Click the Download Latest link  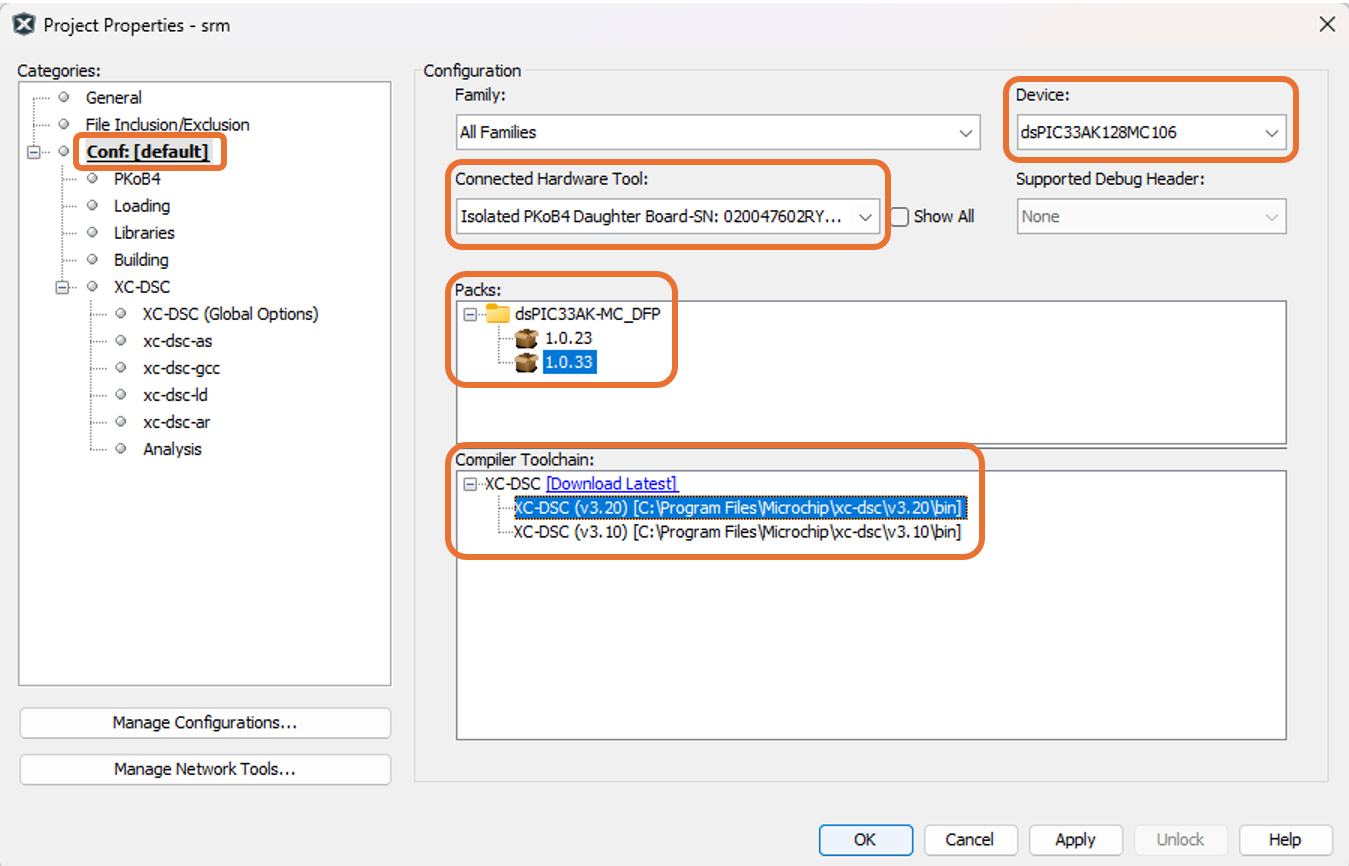pyautogui.click(x=611, y=484)
